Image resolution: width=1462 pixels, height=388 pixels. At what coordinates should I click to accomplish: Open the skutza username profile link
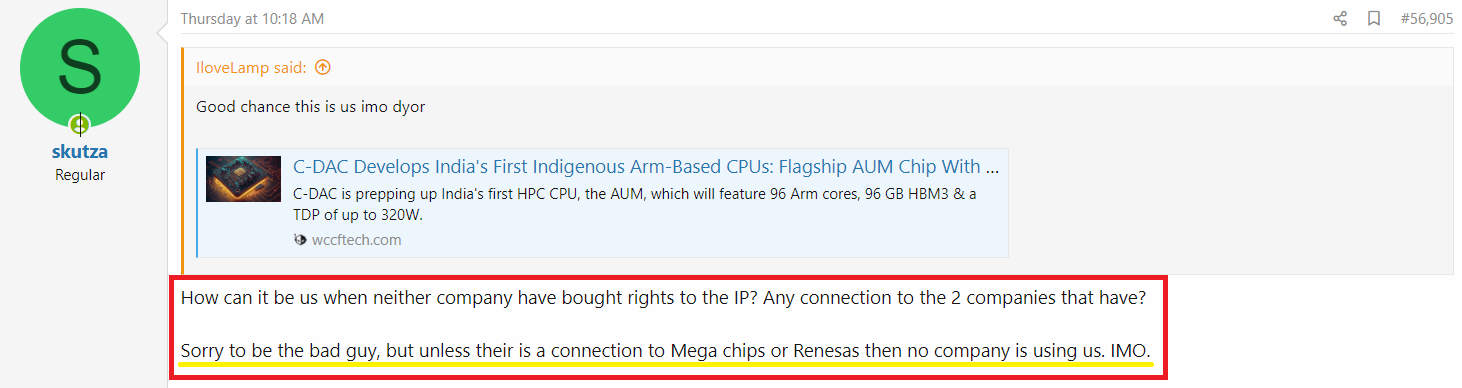pyautogui.click(x=79, y=153)
